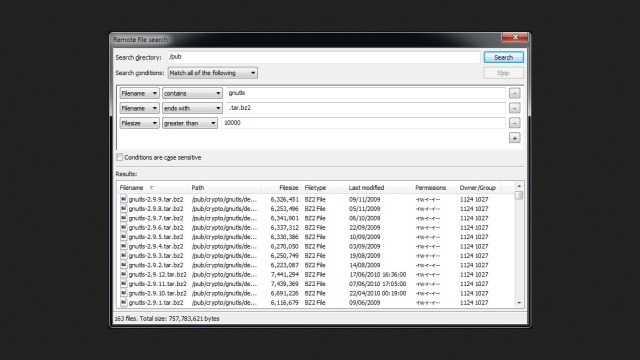
Task: Sort results by Filetype column header
Action: click(x=324, y=188)
